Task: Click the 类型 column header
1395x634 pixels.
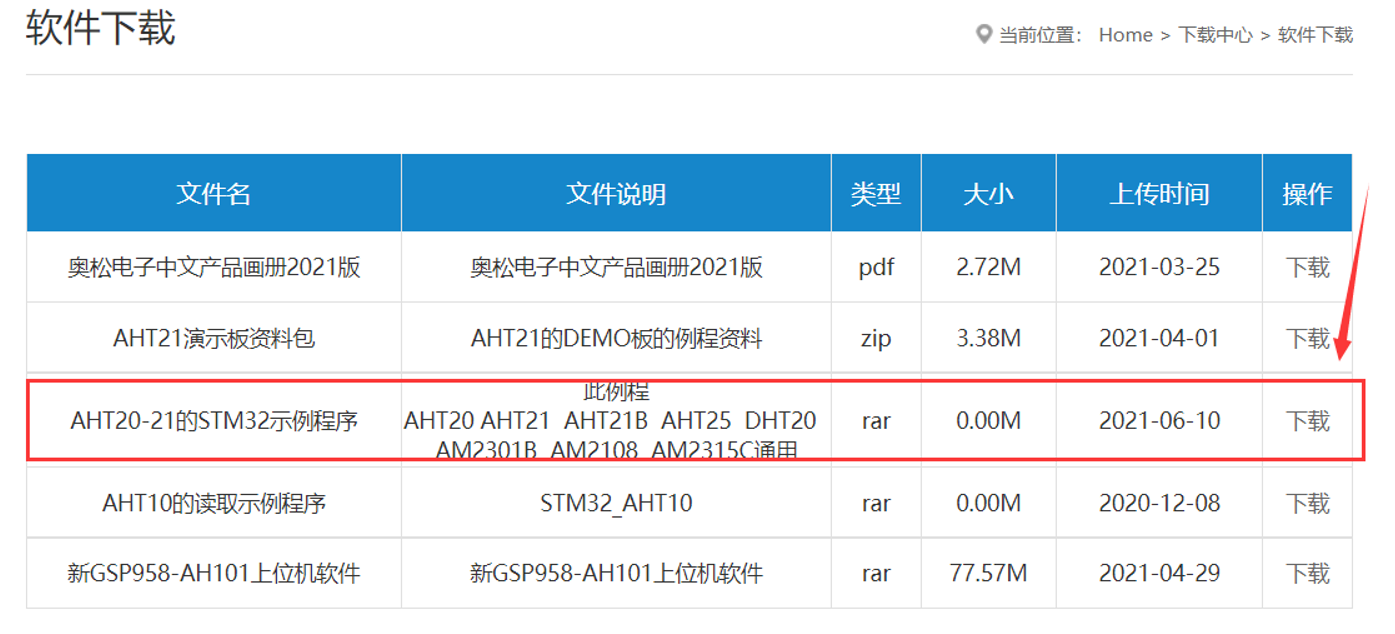Action: 876,193
